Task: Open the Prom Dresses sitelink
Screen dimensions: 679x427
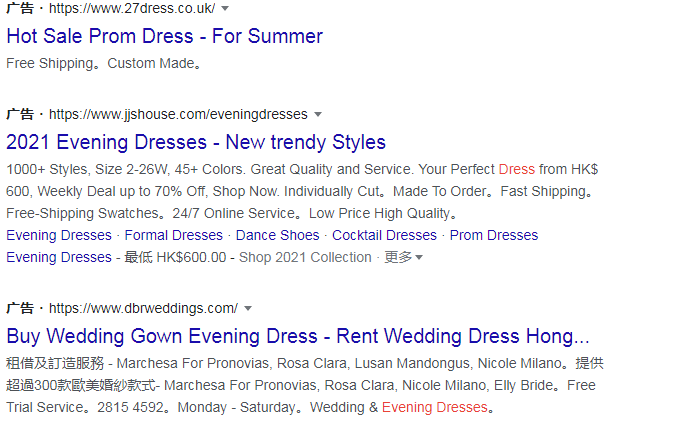Action: pos(494,235)
